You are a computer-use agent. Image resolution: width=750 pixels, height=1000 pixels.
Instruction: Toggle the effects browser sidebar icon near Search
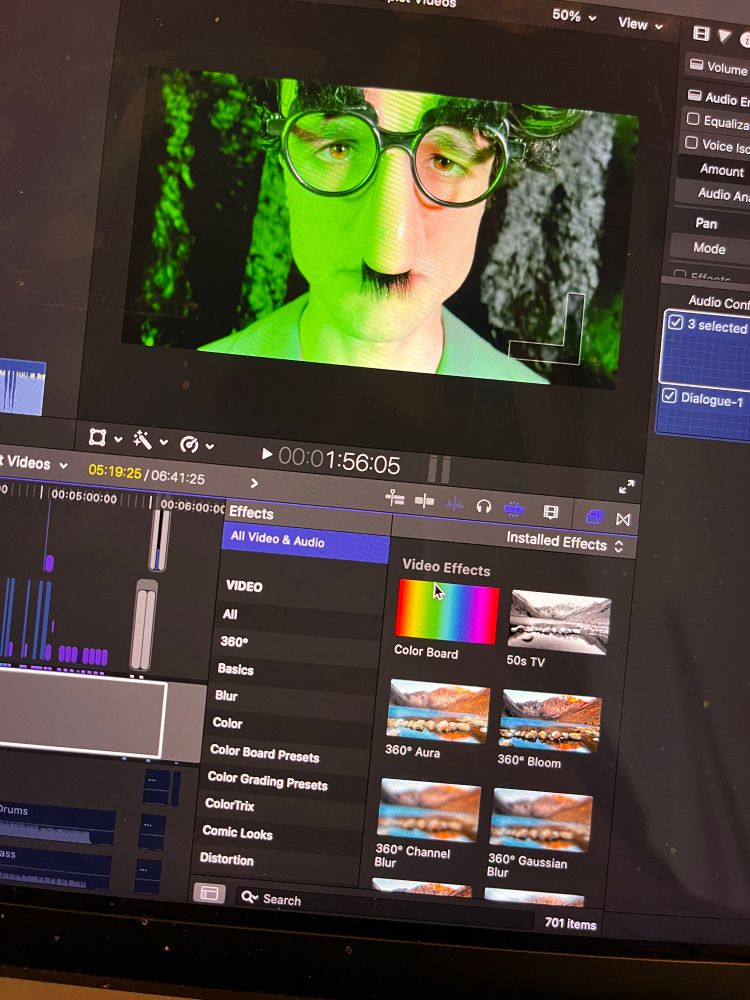209,893
